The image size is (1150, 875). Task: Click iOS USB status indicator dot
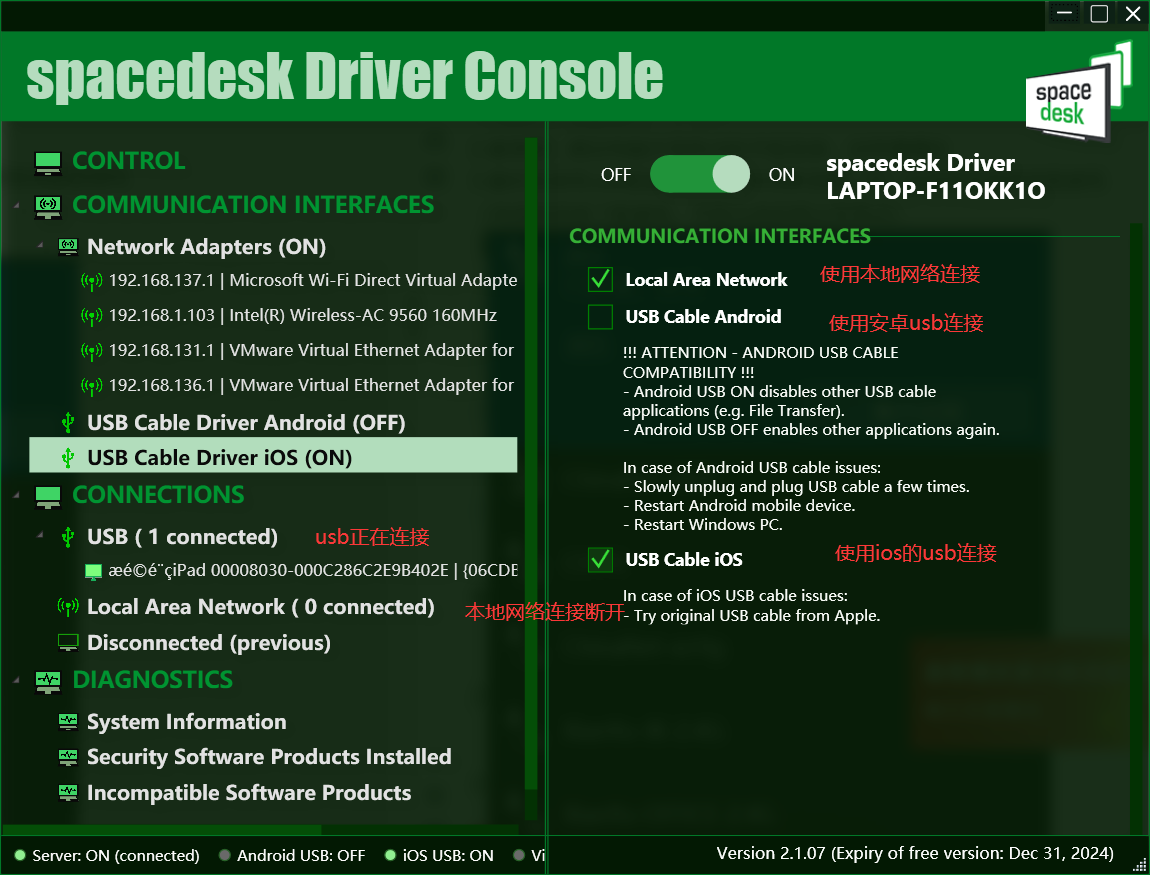391,855
